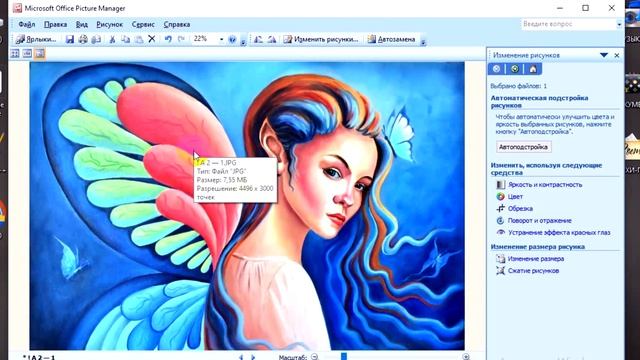This screenshot has height=360, width=640.
Task: Zoom out with the minus magnifier
Action: [x=314, y=357]
